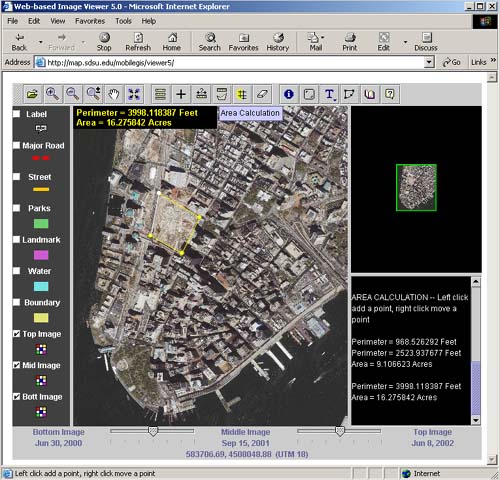Select the zoom in magnifier tool

click(x=52, y=94)
